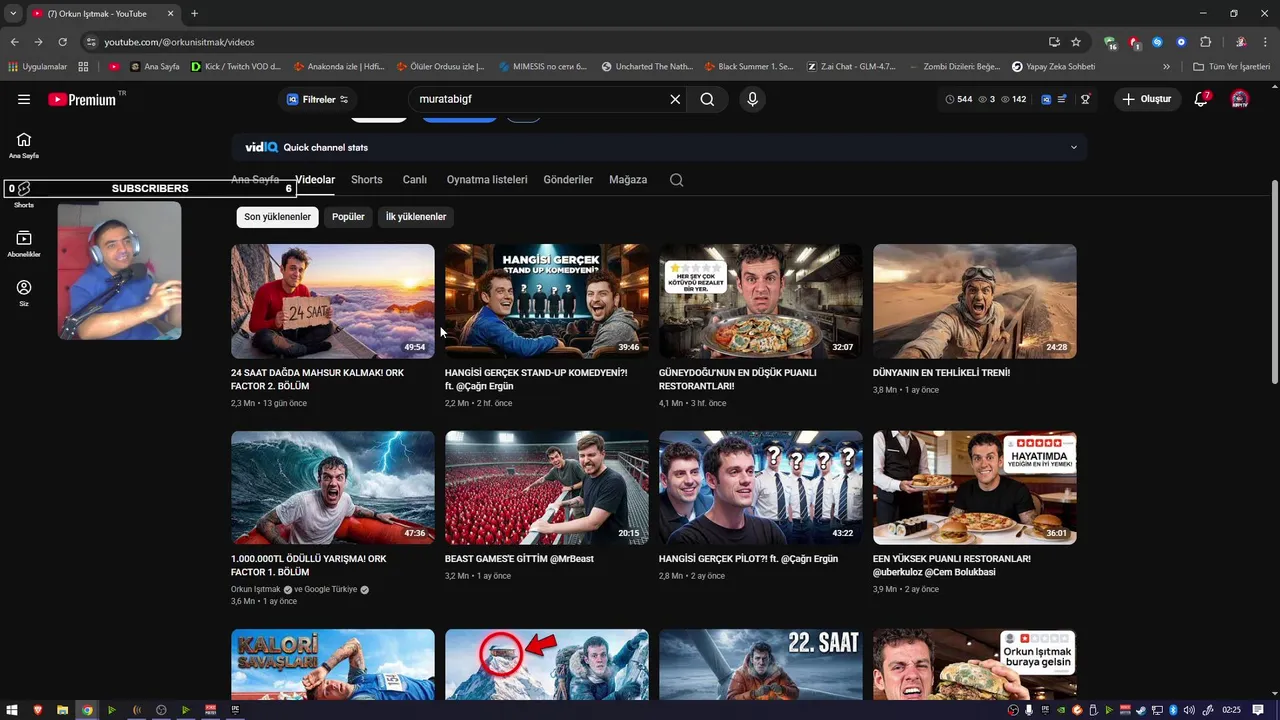Click the muratabigf search input field

pyautogui.click(x=540, y=99)
